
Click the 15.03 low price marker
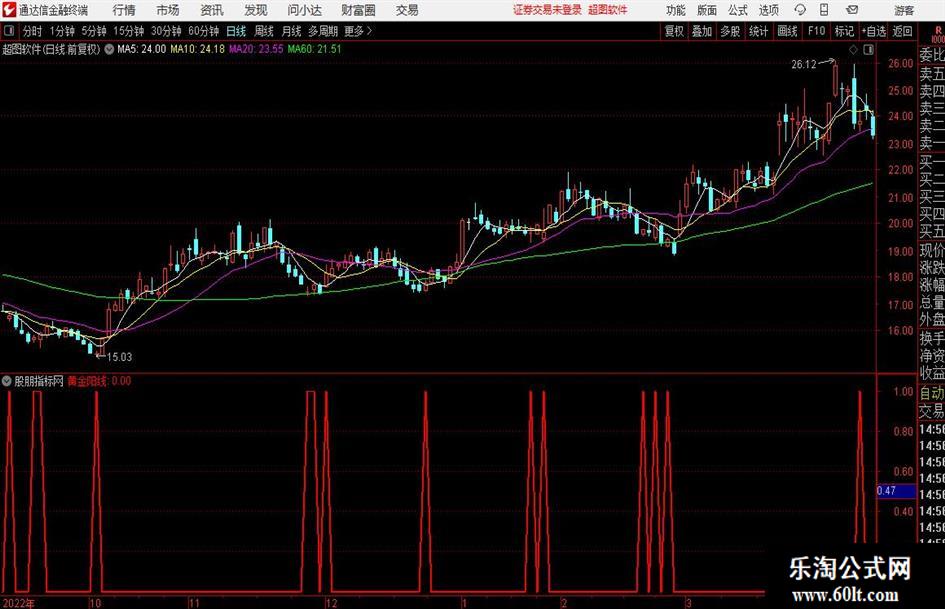pyautogui.click(x=119, y=357)
